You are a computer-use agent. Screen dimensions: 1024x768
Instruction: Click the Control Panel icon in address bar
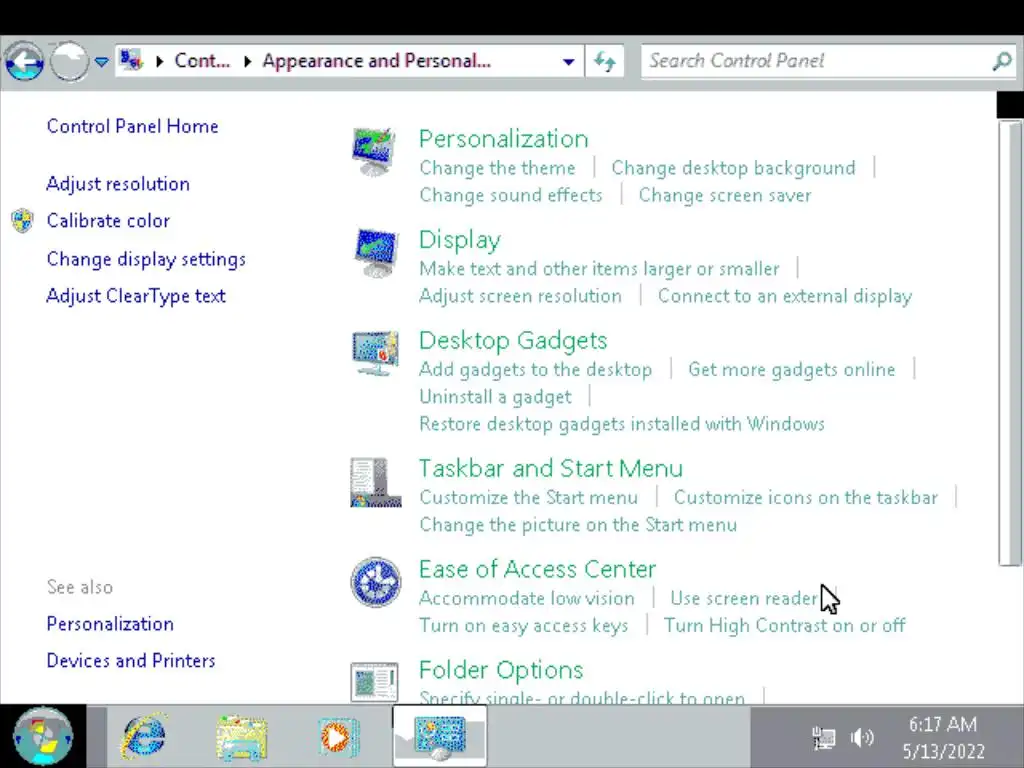pos(131,61)
